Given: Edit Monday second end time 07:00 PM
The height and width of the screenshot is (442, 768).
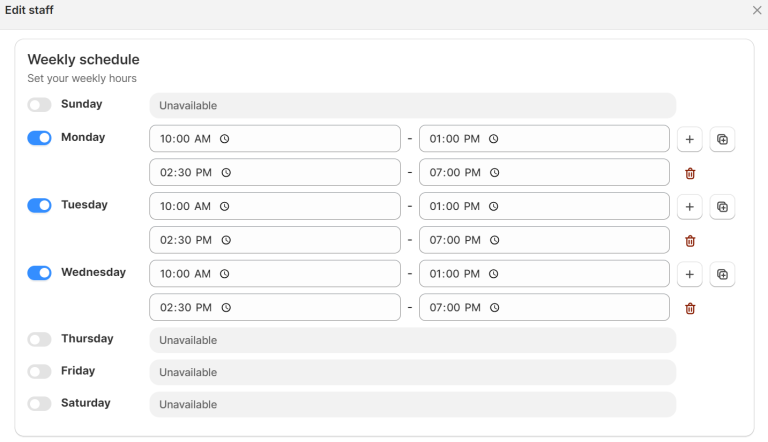Looking at the screenshot, I should 544,172.
